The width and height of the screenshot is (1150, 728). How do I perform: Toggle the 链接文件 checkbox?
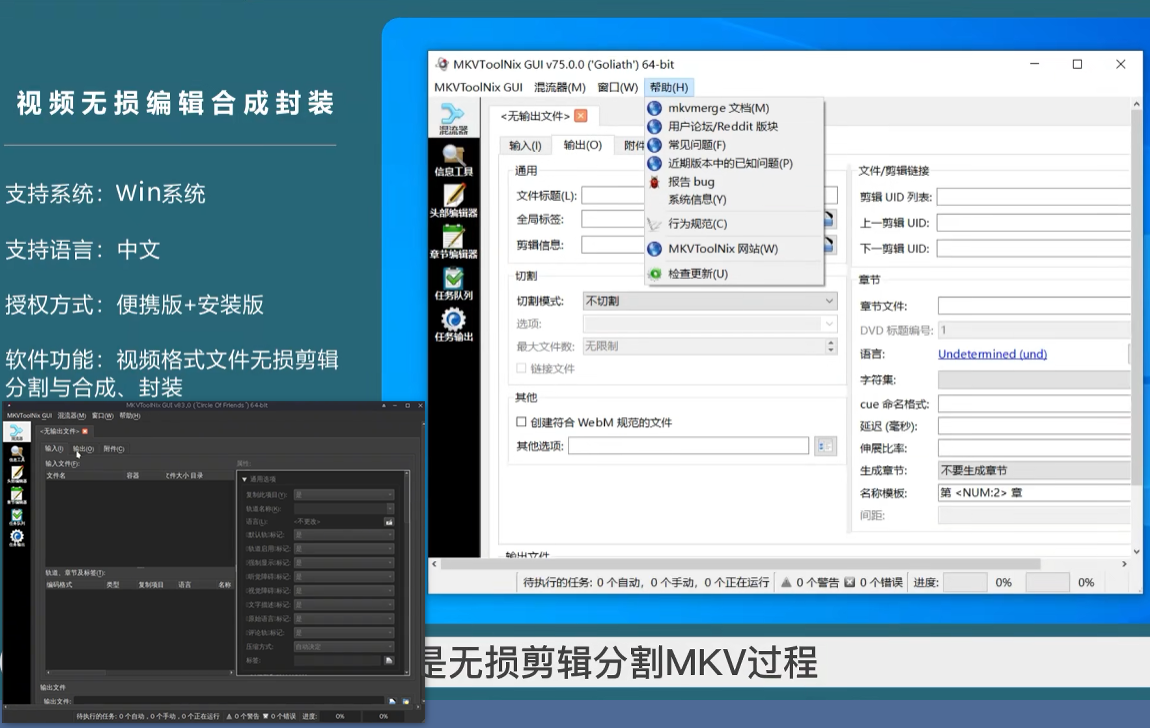pos(521,368)
